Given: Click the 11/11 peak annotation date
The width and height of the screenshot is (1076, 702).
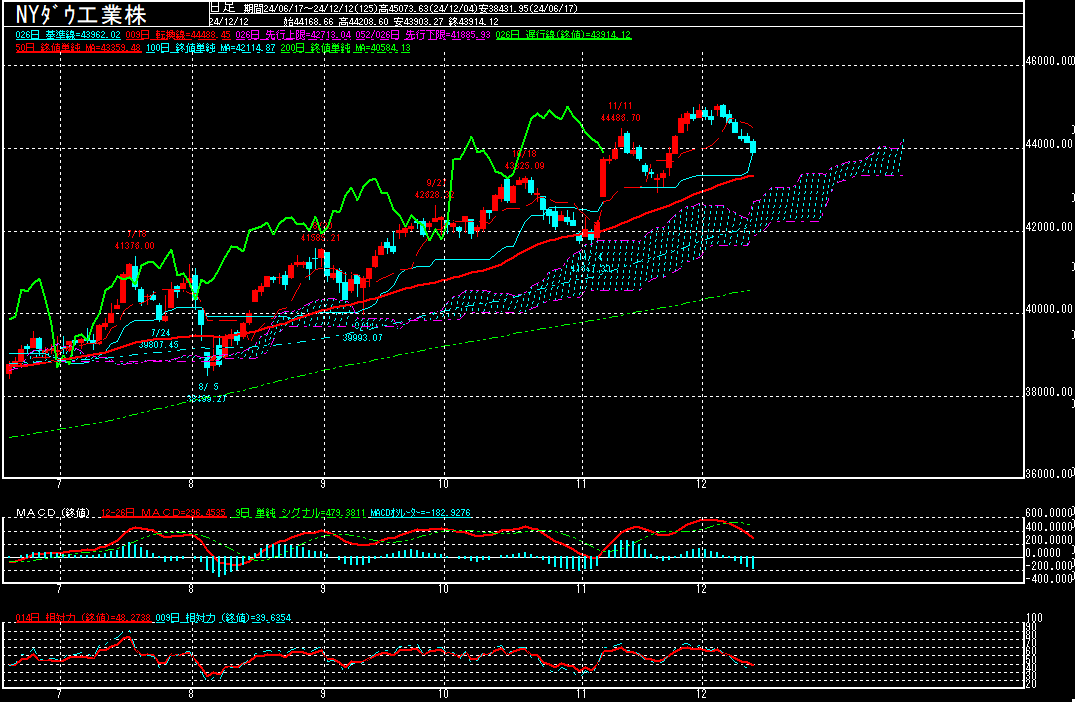Looking at the screenshot, I should click(x=620, y=106).
